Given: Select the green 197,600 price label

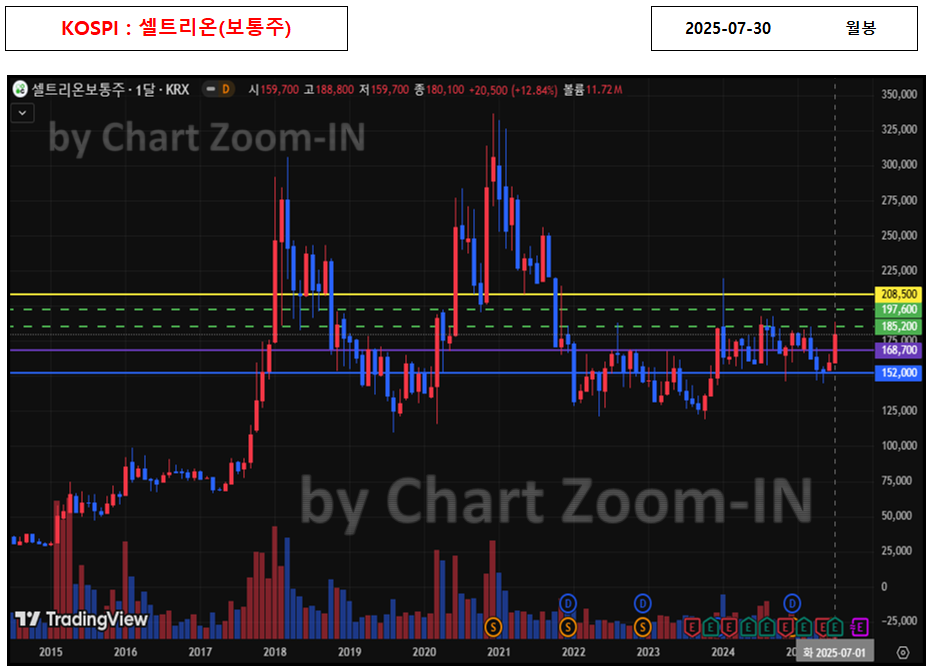Looking at the screenshot, I should pos(898,309).
